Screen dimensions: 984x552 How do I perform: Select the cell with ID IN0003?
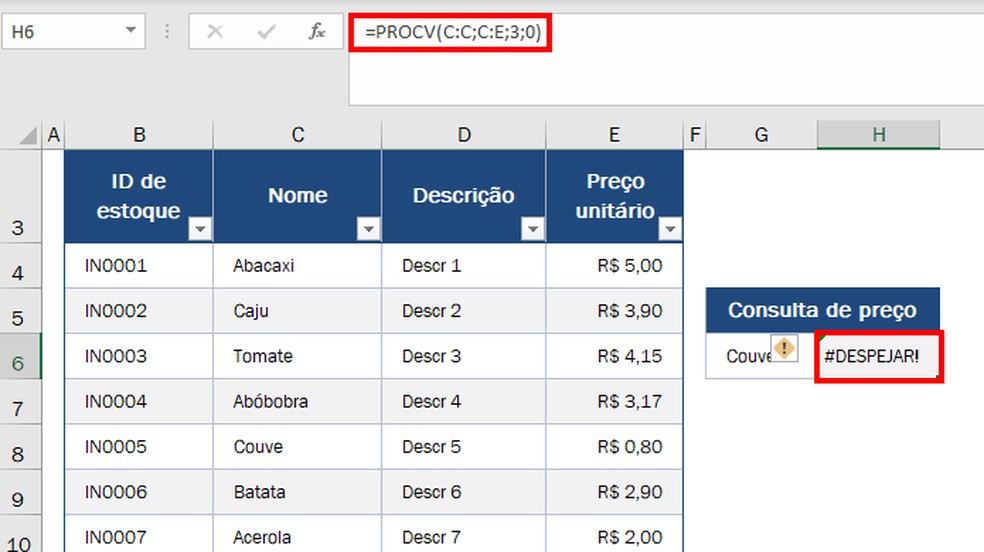[x=138, y=356]
